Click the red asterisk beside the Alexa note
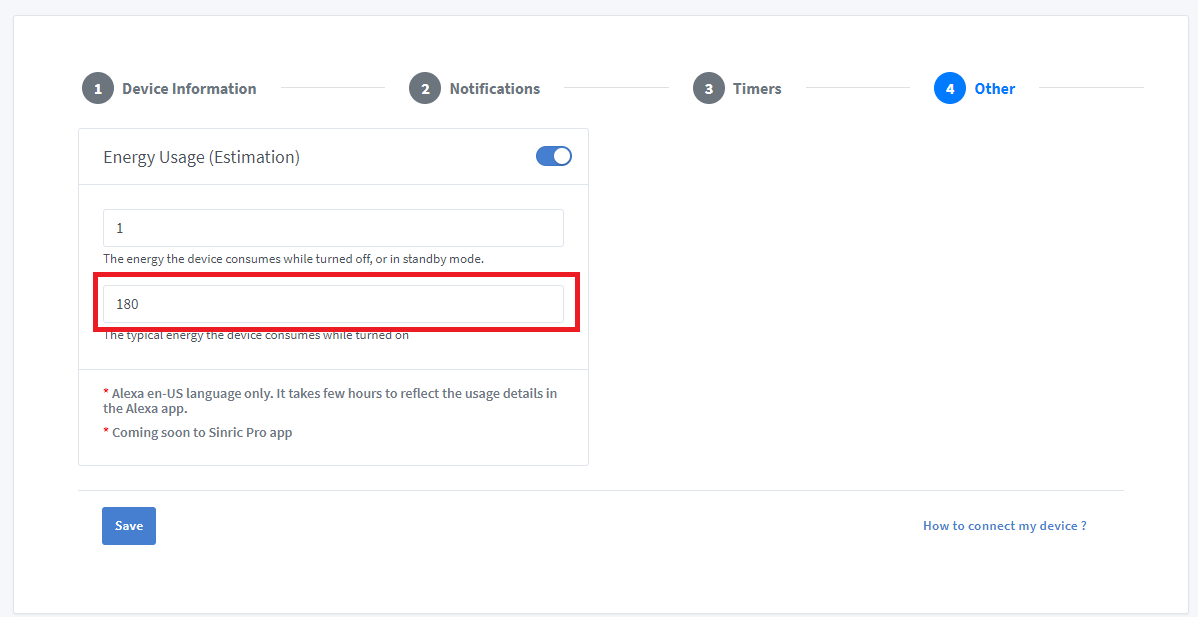 point(106,394)
